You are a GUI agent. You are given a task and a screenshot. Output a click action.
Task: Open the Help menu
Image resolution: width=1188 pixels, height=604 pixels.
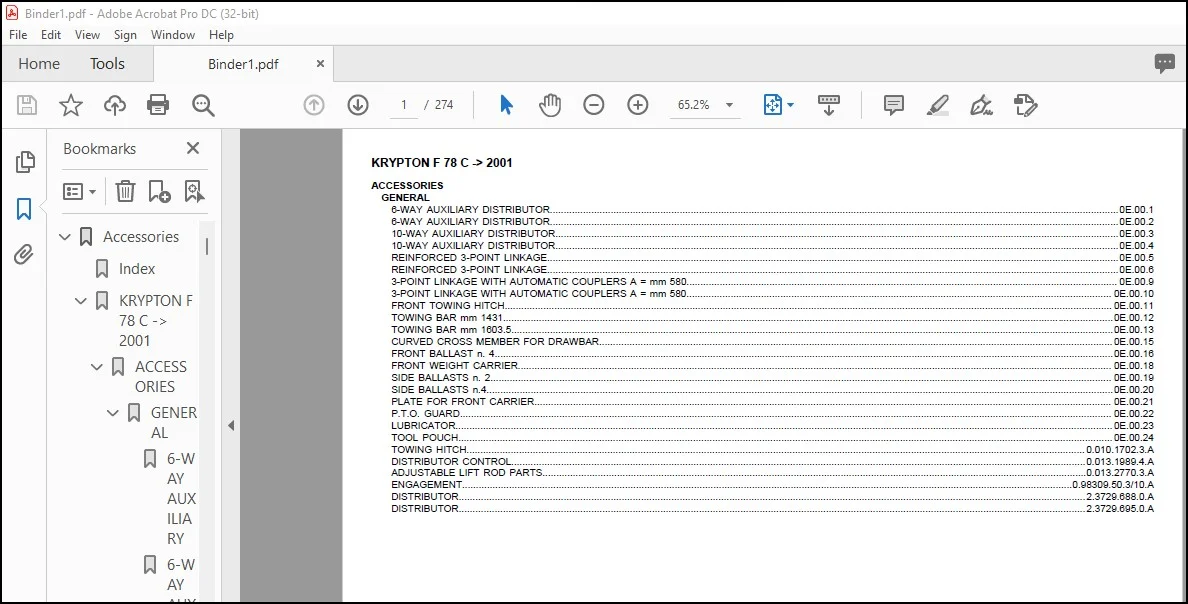pos(221,35)
